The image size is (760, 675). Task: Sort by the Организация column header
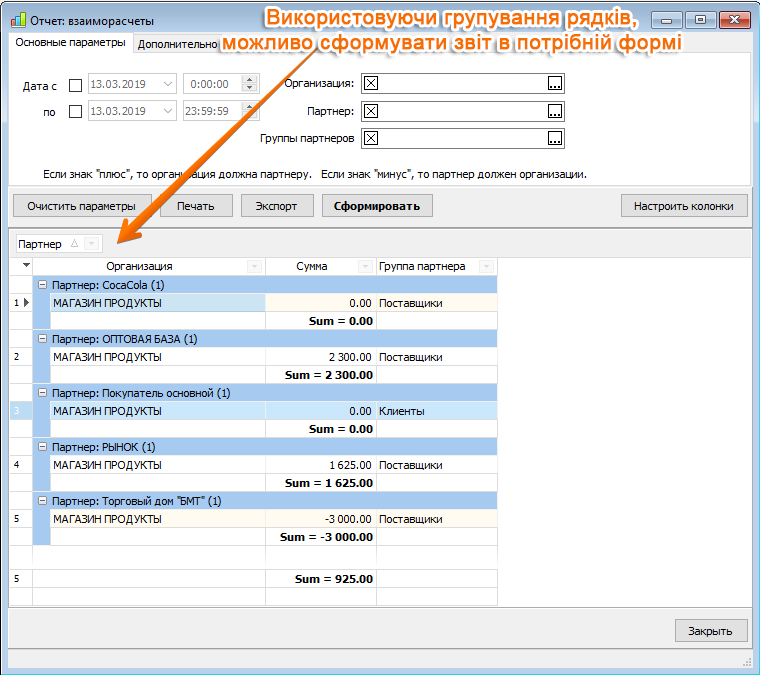pyautogui.click(x=140, y=266)
